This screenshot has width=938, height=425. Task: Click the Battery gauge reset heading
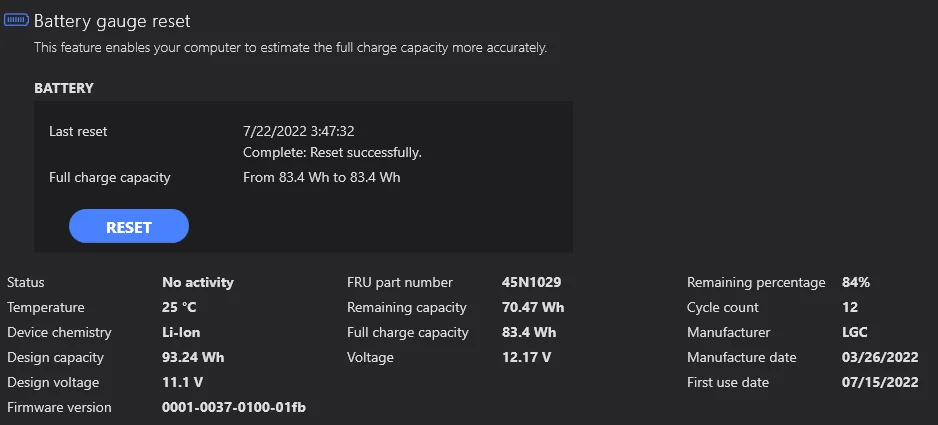click(x=112, y=21)
